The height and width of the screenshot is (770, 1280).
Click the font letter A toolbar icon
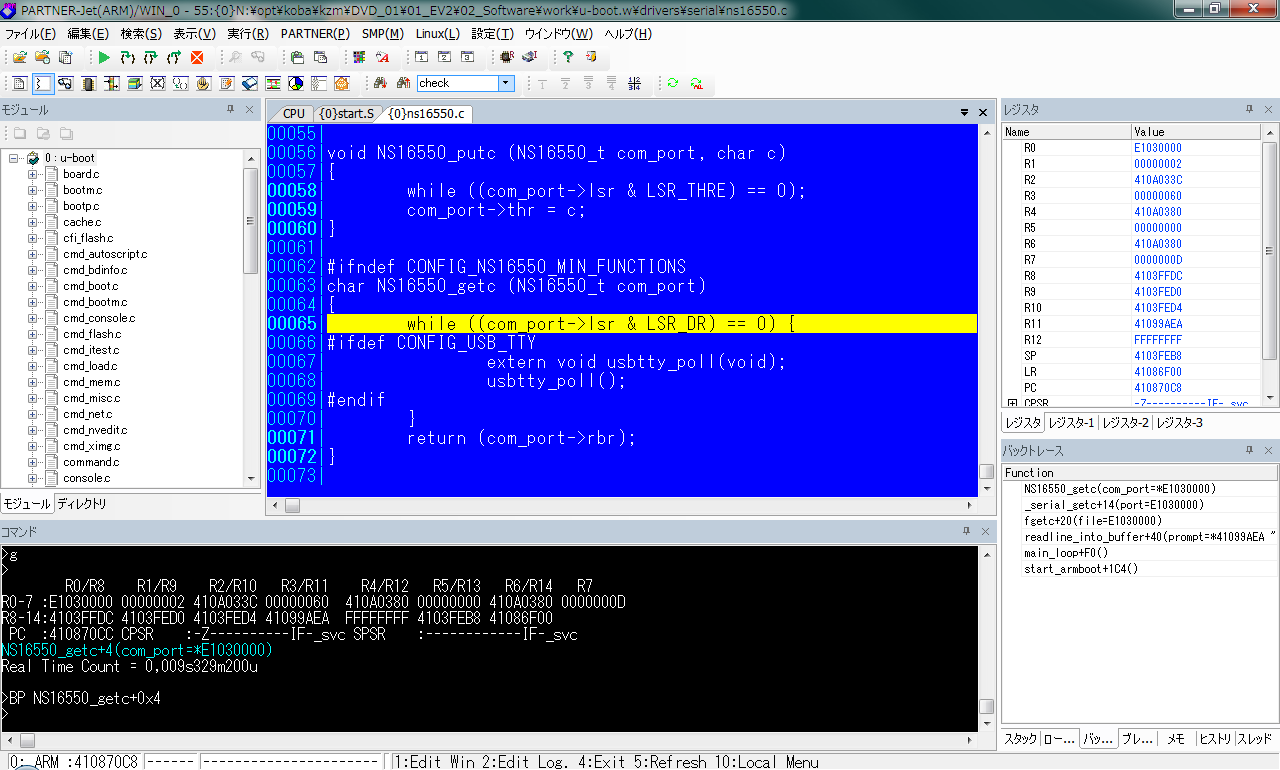point(382,58)
